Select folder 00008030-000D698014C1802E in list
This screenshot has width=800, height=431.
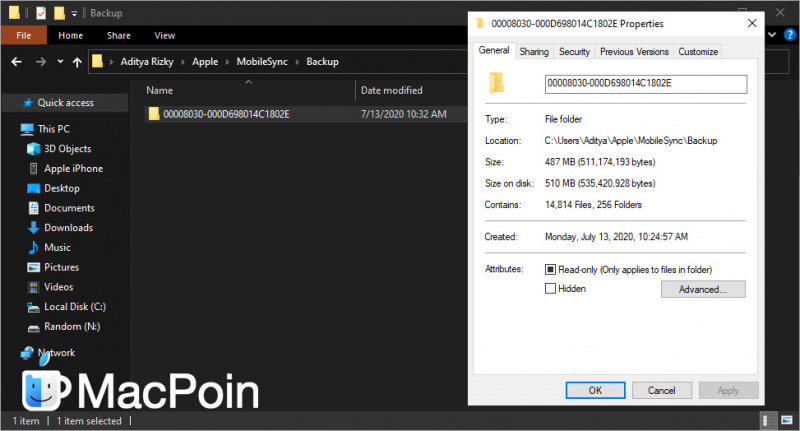[x=226, y=114]
